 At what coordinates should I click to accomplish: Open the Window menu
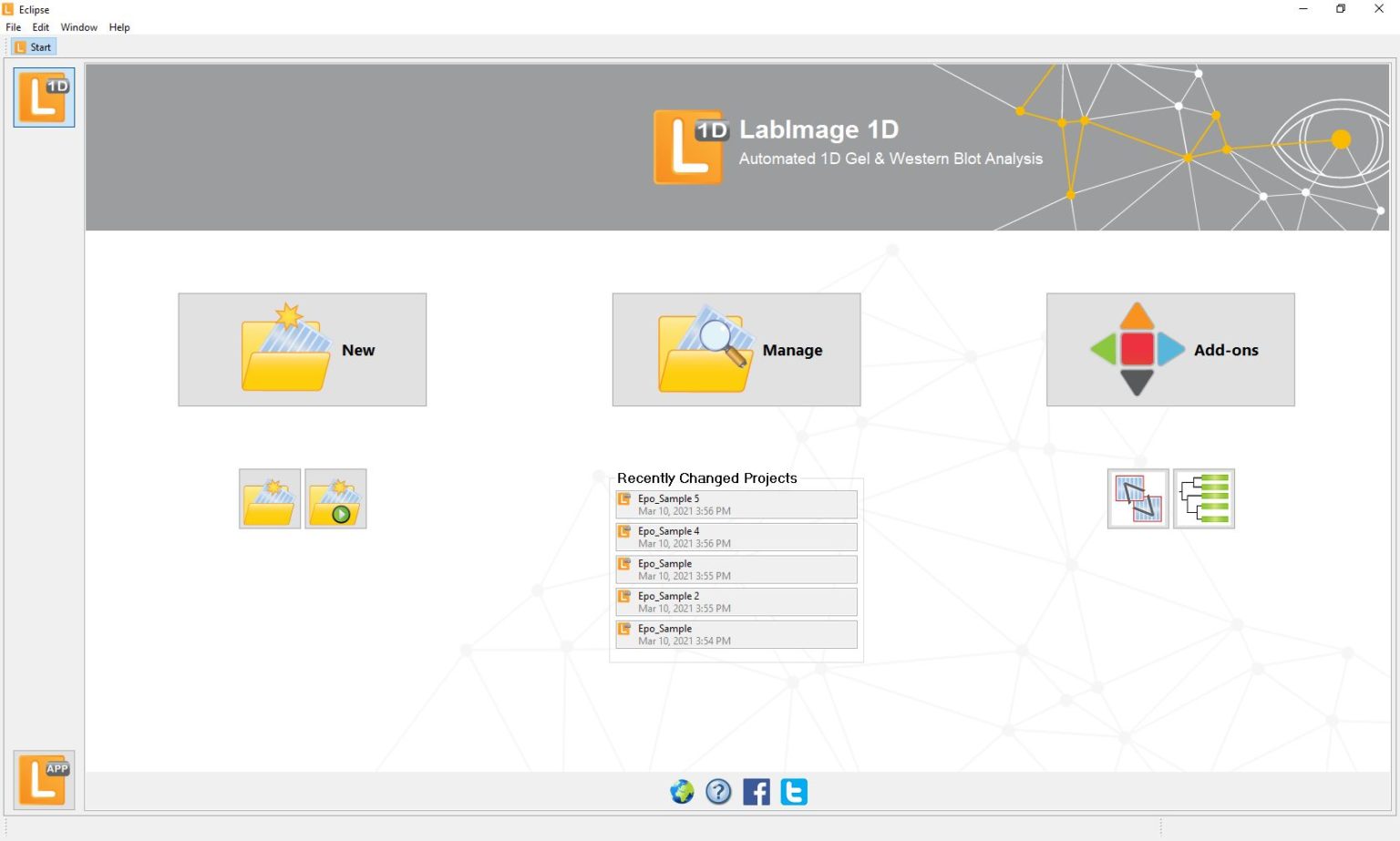pyautogui.click(x=78, y=26)
